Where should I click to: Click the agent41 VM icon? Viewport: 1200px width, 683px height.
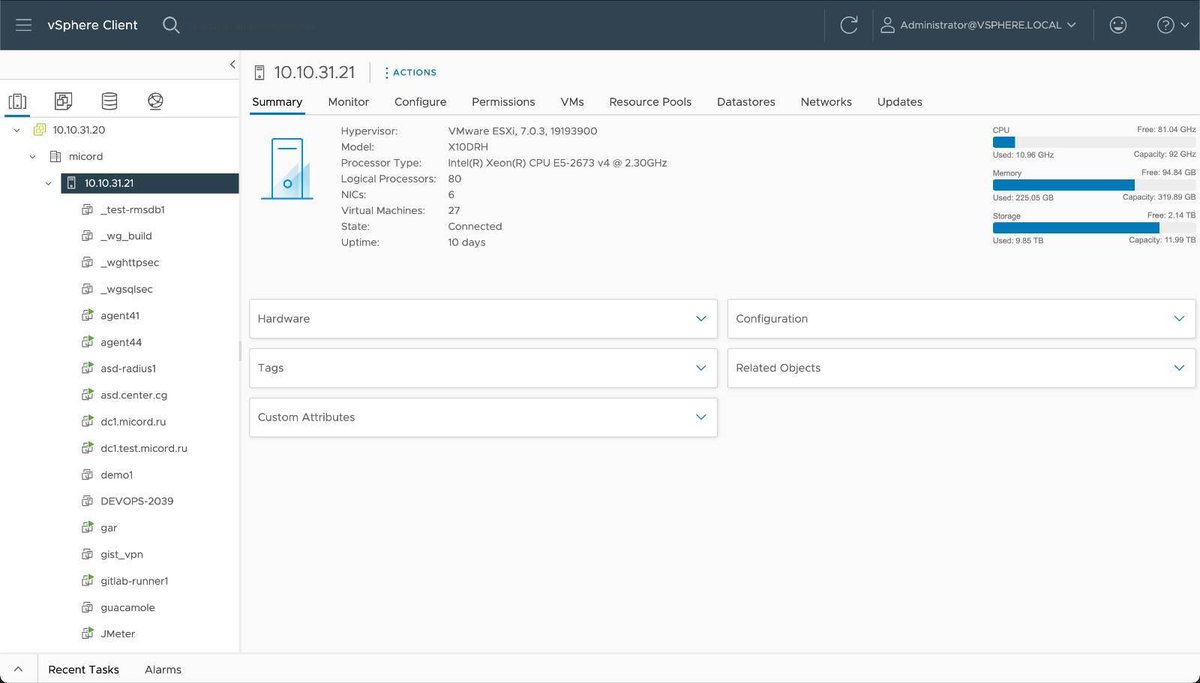pos(87,316)
